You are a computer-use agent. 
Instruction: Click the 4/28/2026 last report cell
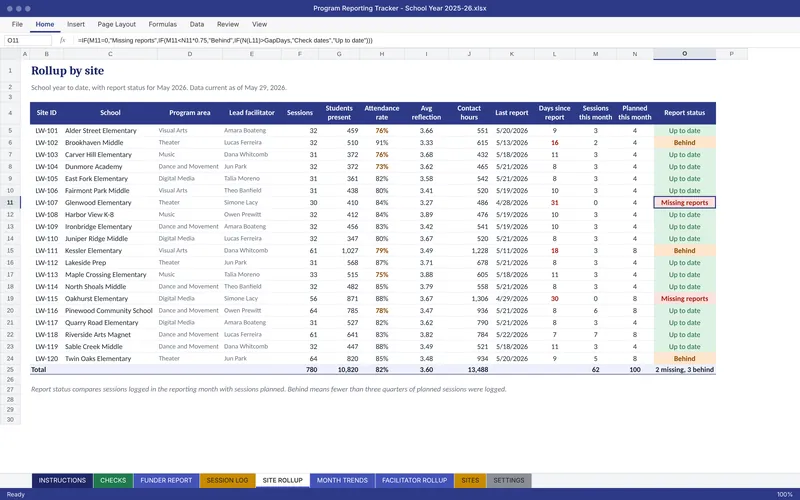(x=512, y=203)
